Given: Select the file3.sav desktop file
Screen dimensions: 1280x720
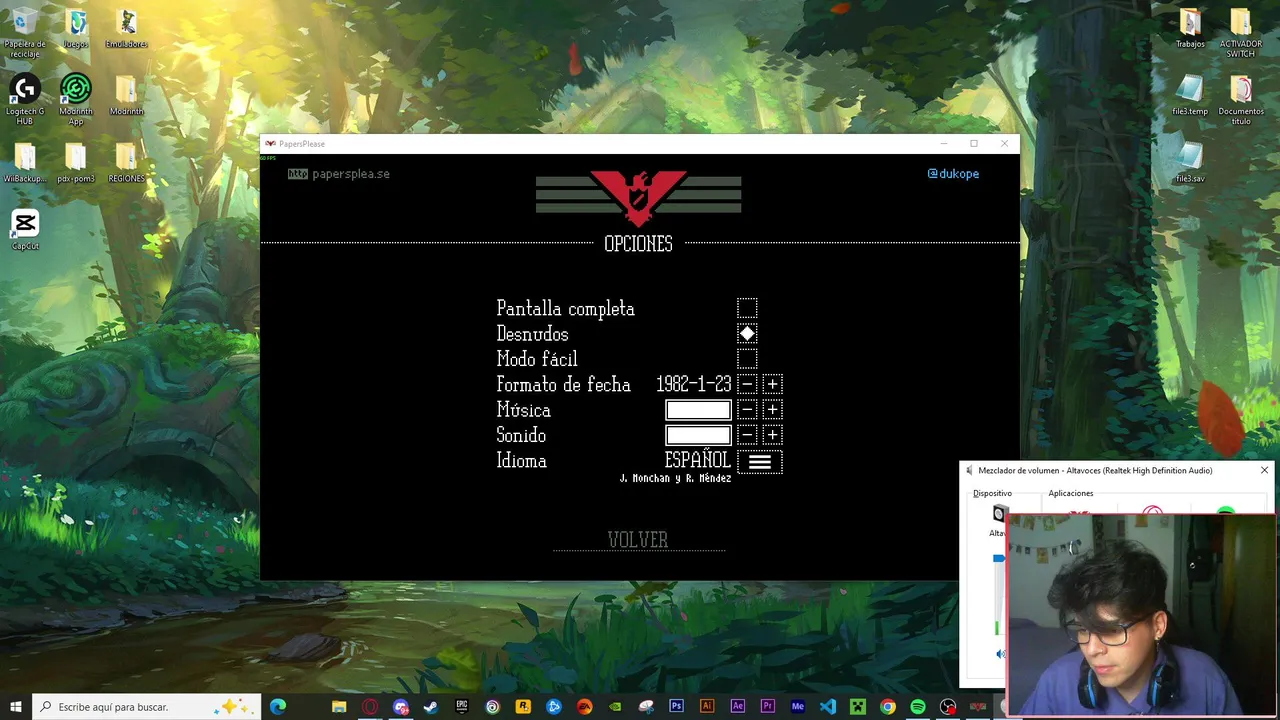Looking at the screenshot, I should pos(1190,163).
